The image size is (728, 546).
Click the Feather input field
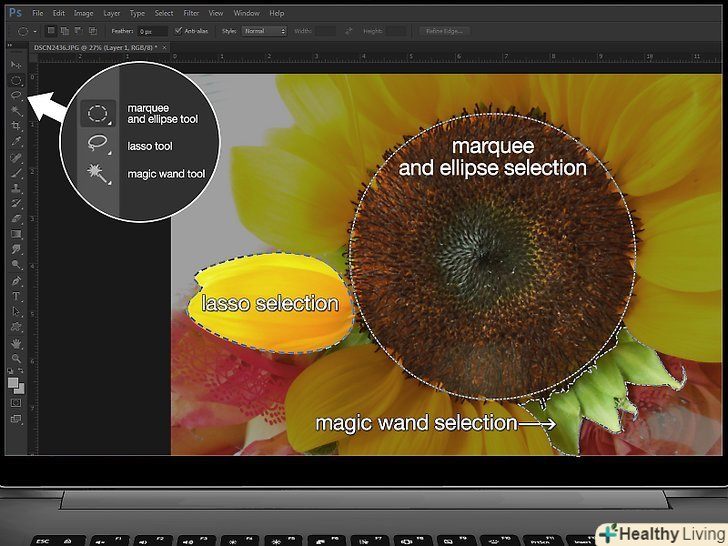[x=153, y=31]
